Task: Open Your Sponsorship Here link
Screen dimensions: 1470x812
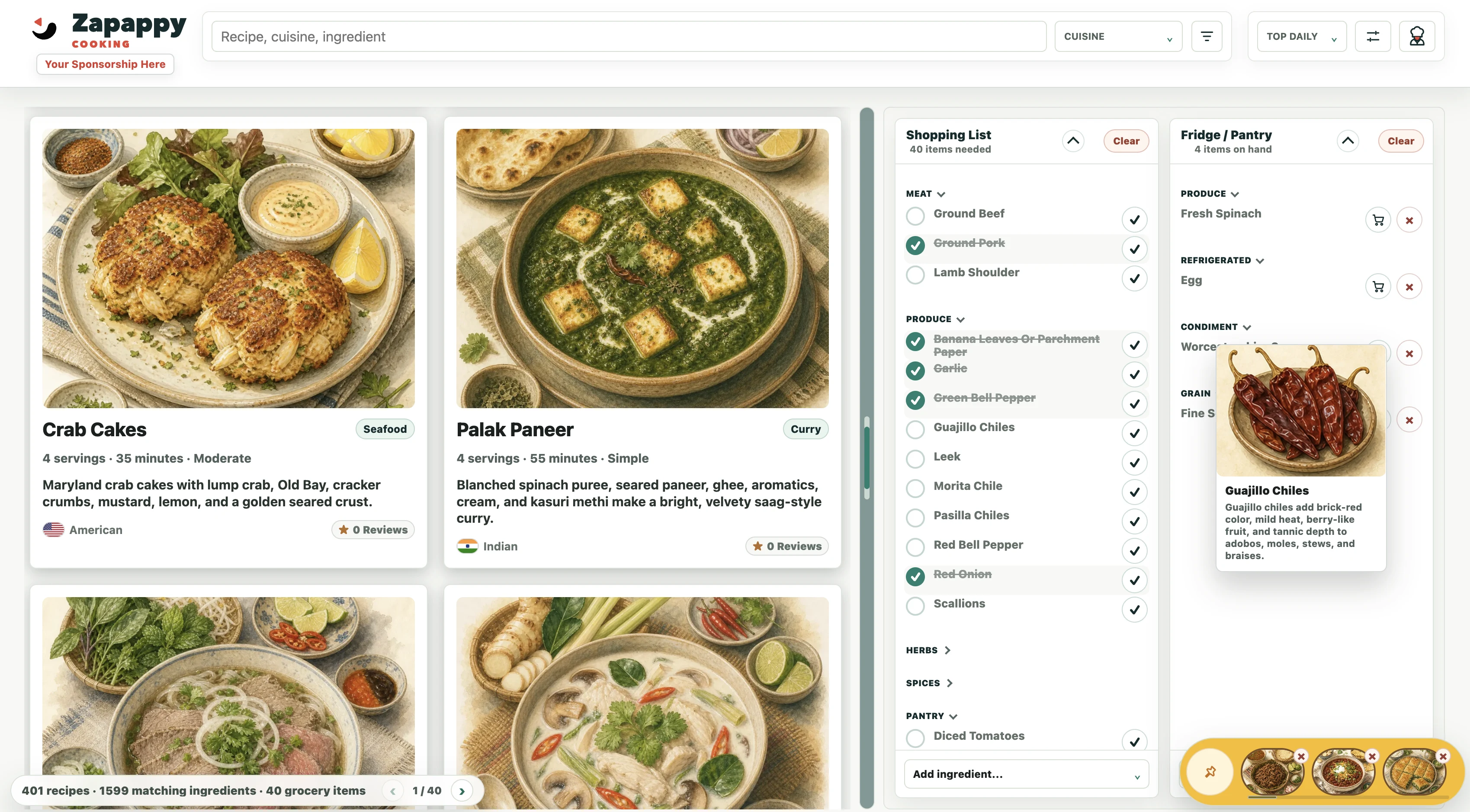Action: (x=105, y=64)
